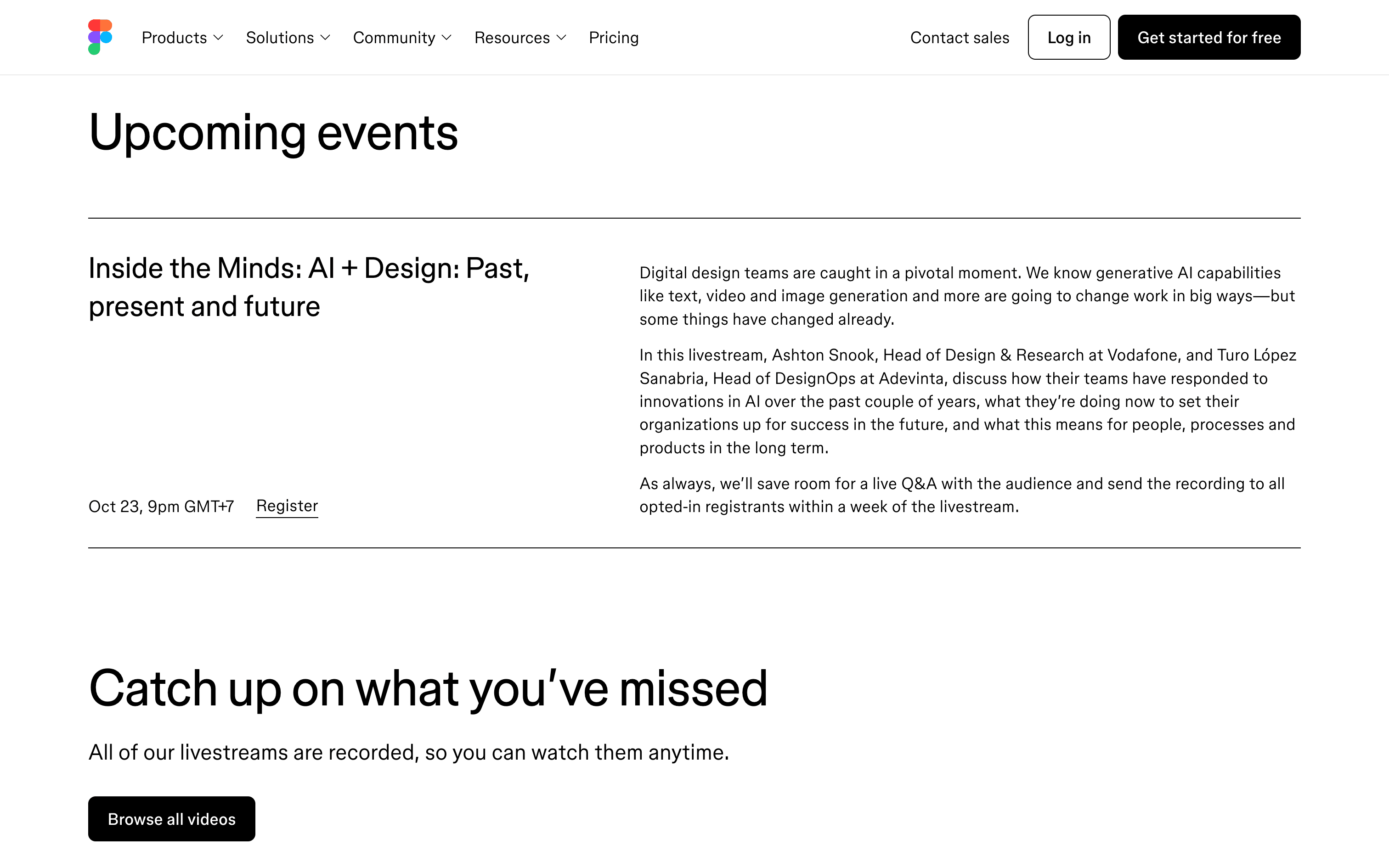Viewport: 1389px width, 868px height.
Task: Click the chevron arrow beside Products
Action: point(218,38)
